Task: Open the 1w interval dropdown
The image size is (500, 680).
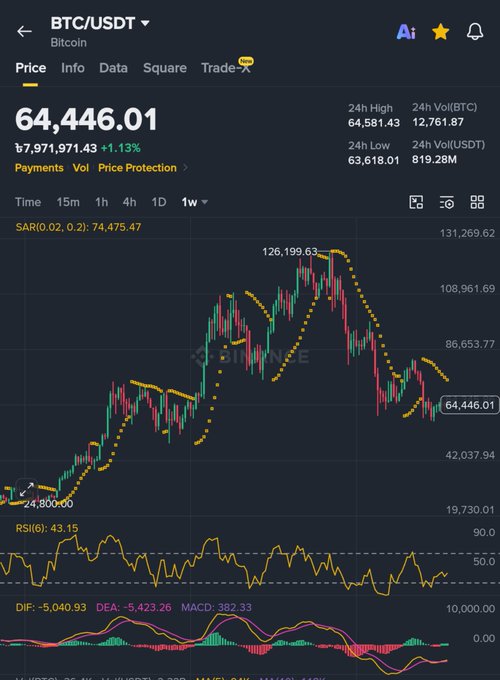Action: click(194, 202)
